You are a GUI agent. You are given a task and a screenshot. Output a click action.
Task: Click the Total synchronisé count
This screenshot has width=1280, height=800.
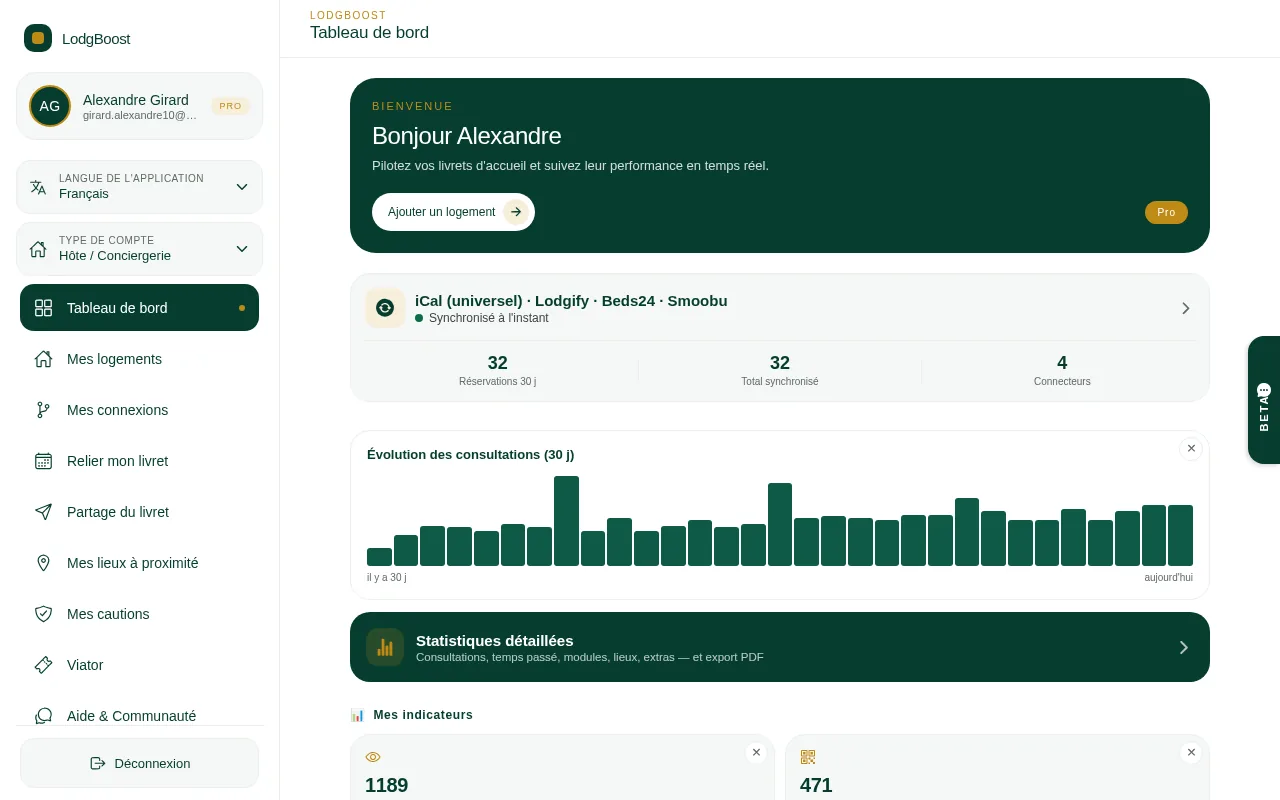pos(780,363)
